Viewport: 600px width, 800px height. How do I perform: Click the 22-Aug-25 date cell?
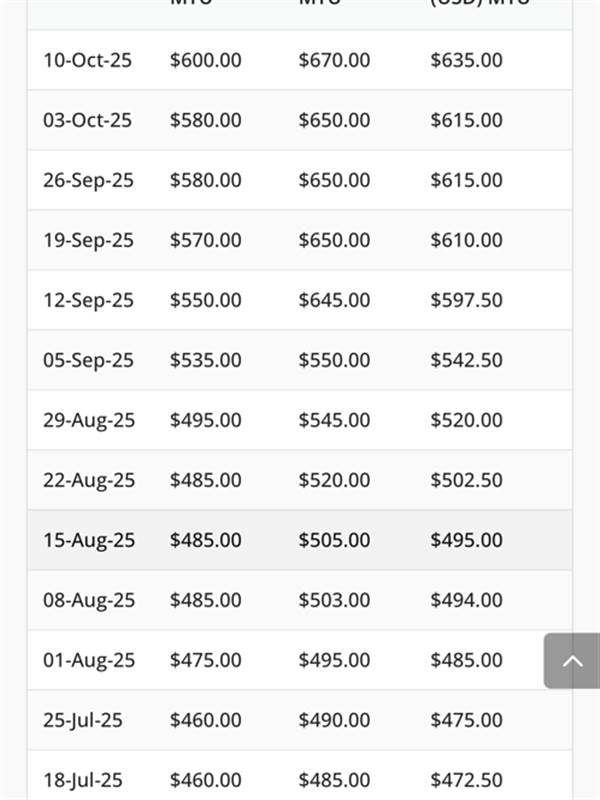[89, 480]
